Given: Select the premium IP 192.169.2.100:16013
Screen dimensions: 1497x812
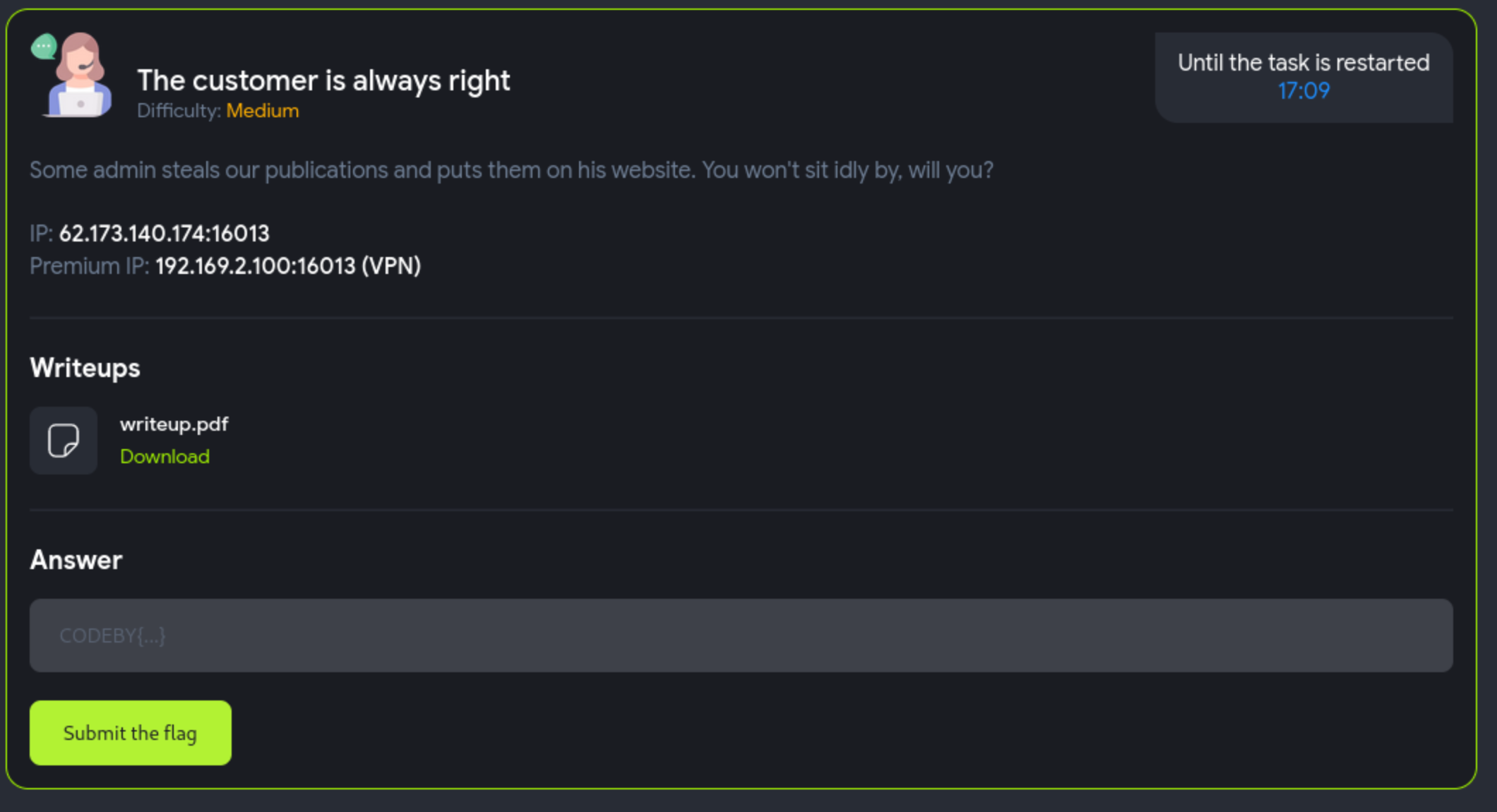Looking at the screenshot, I should tap(256, 266).
